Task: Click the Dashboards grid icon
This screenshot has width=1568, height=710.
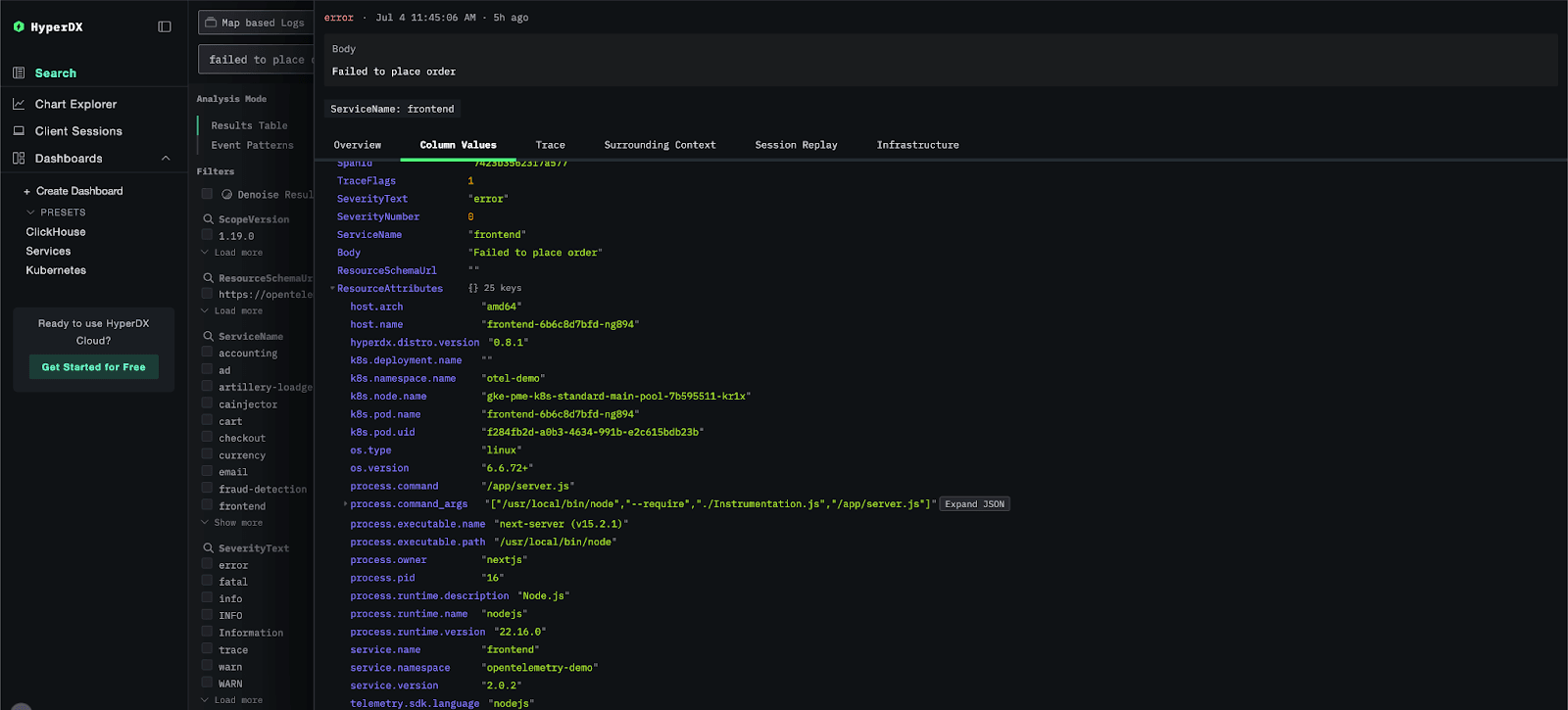Action: [x=19, y=159]
